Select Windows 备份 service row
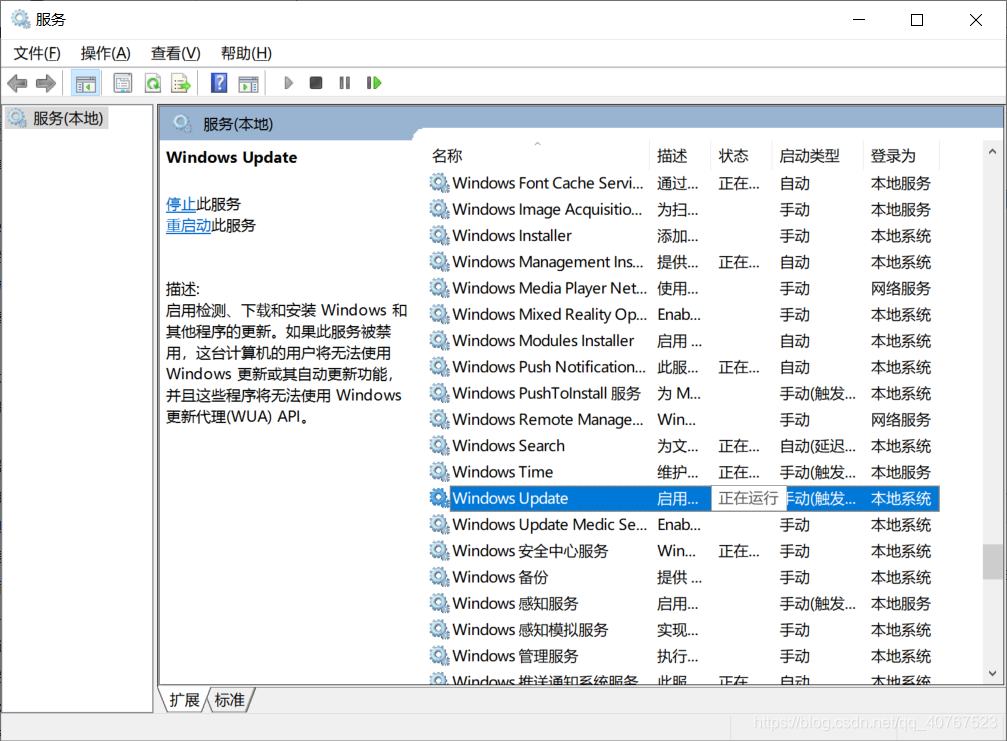1007x741 pixels. point(683,577)
